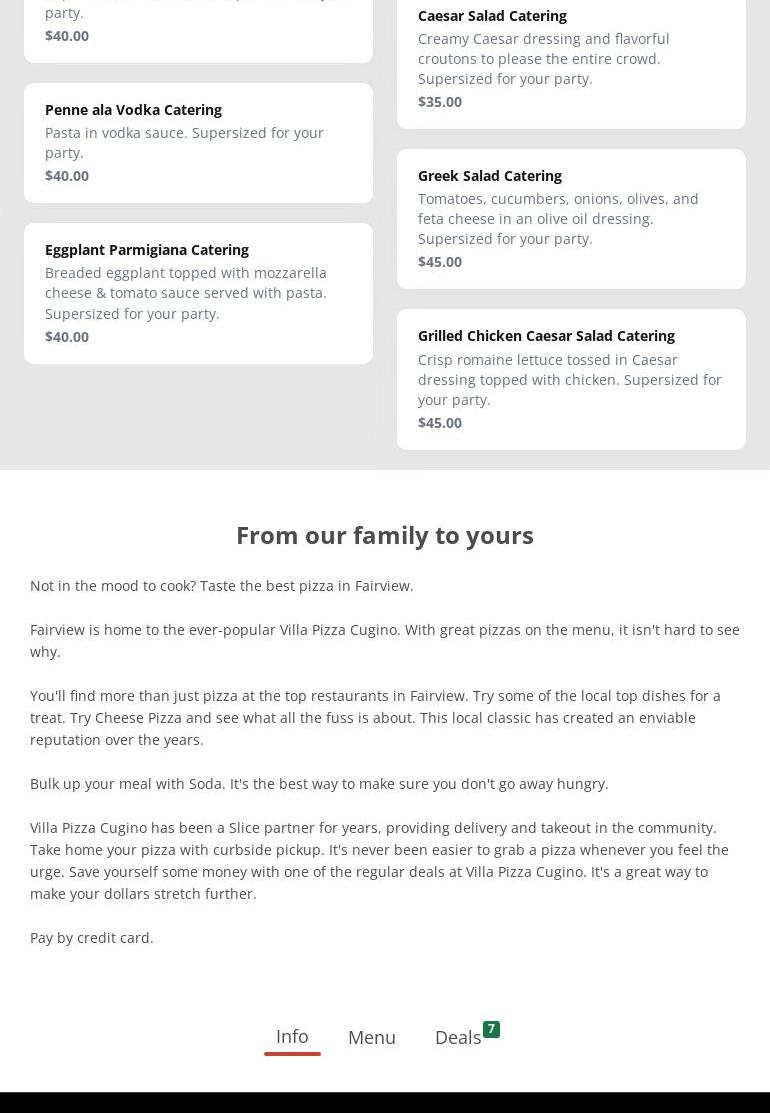
Task: Open Eggplant Parmigiana Catering item title
Action: 147,250
